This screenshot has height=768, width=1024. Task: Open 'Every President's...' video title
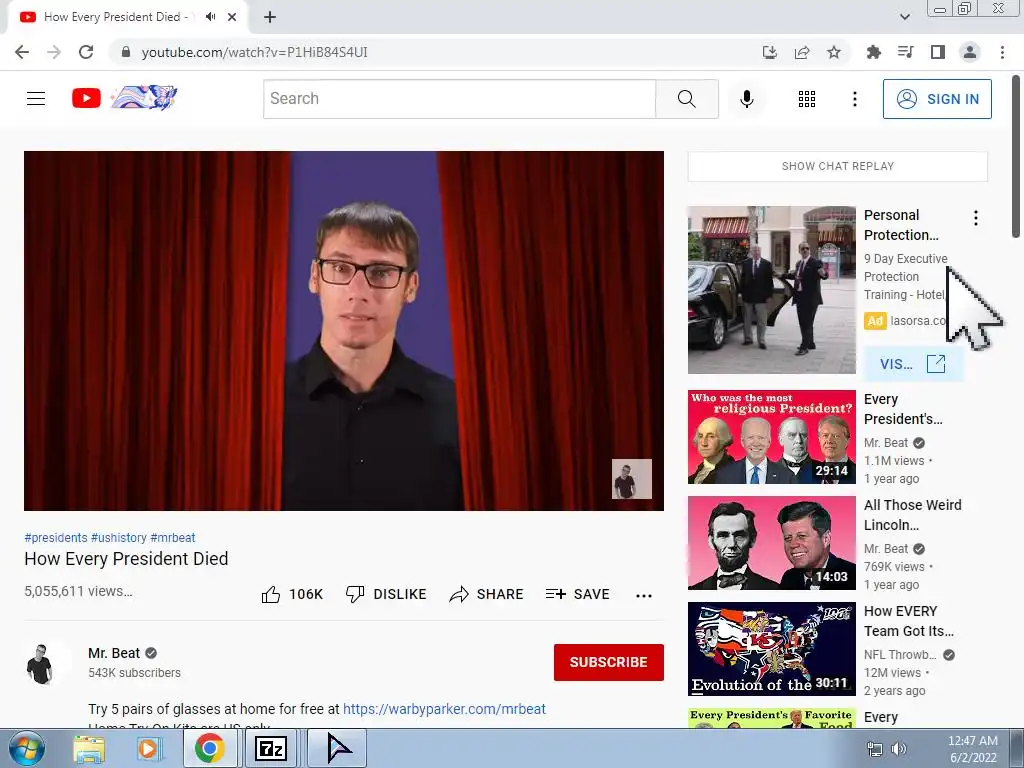point(903,409)
